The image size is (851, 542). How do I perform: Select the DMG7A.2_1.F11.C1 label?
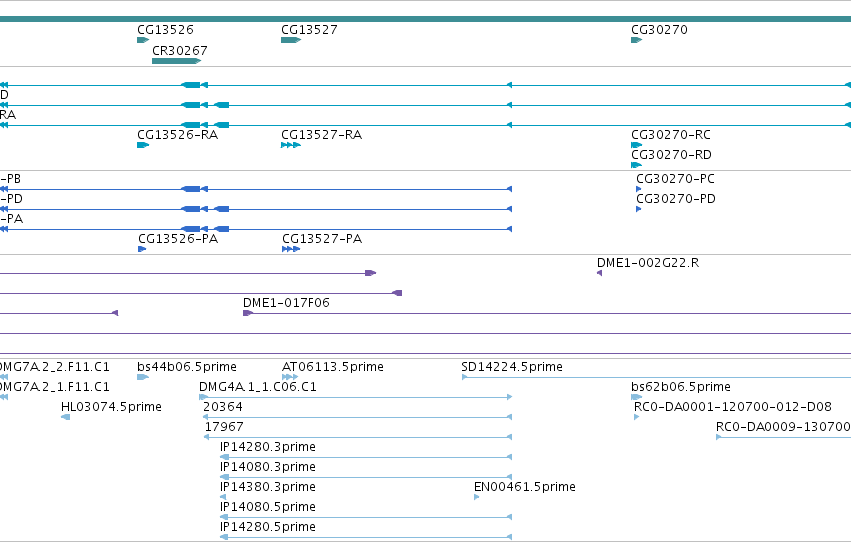pos(54,387)
